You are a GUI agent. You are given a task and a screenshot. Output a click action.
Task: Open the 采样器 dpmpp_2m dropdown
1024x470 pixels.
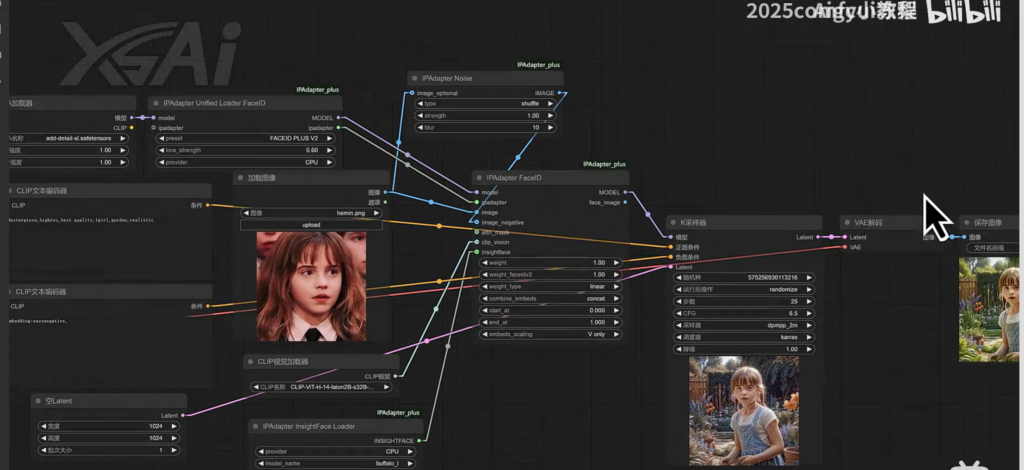click(746, 325)
